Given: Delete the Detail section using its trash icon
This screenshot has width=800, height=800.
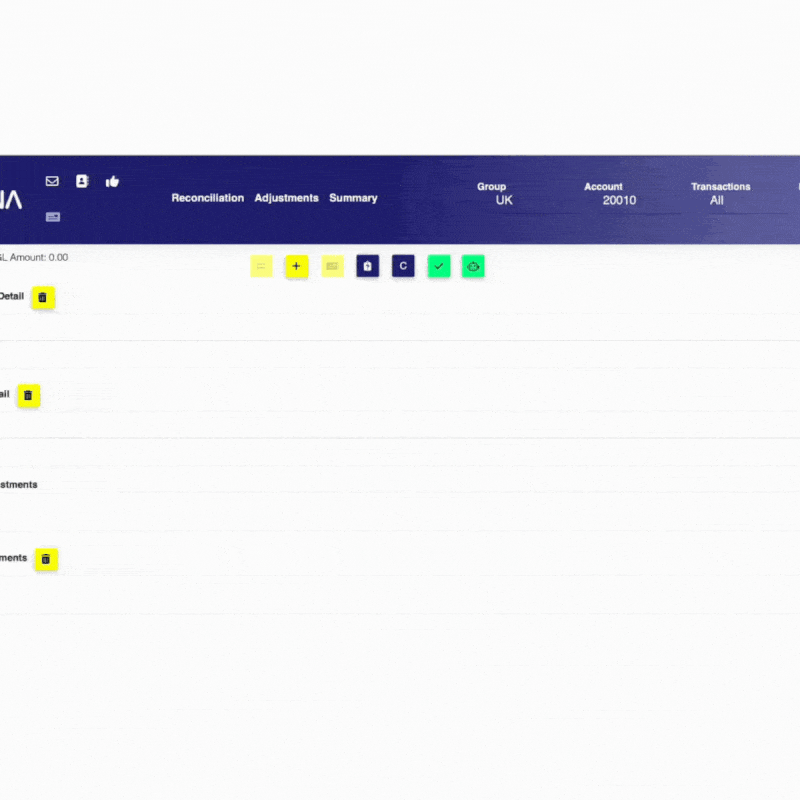Looking at the screenshot, I should tap(42, 297).
